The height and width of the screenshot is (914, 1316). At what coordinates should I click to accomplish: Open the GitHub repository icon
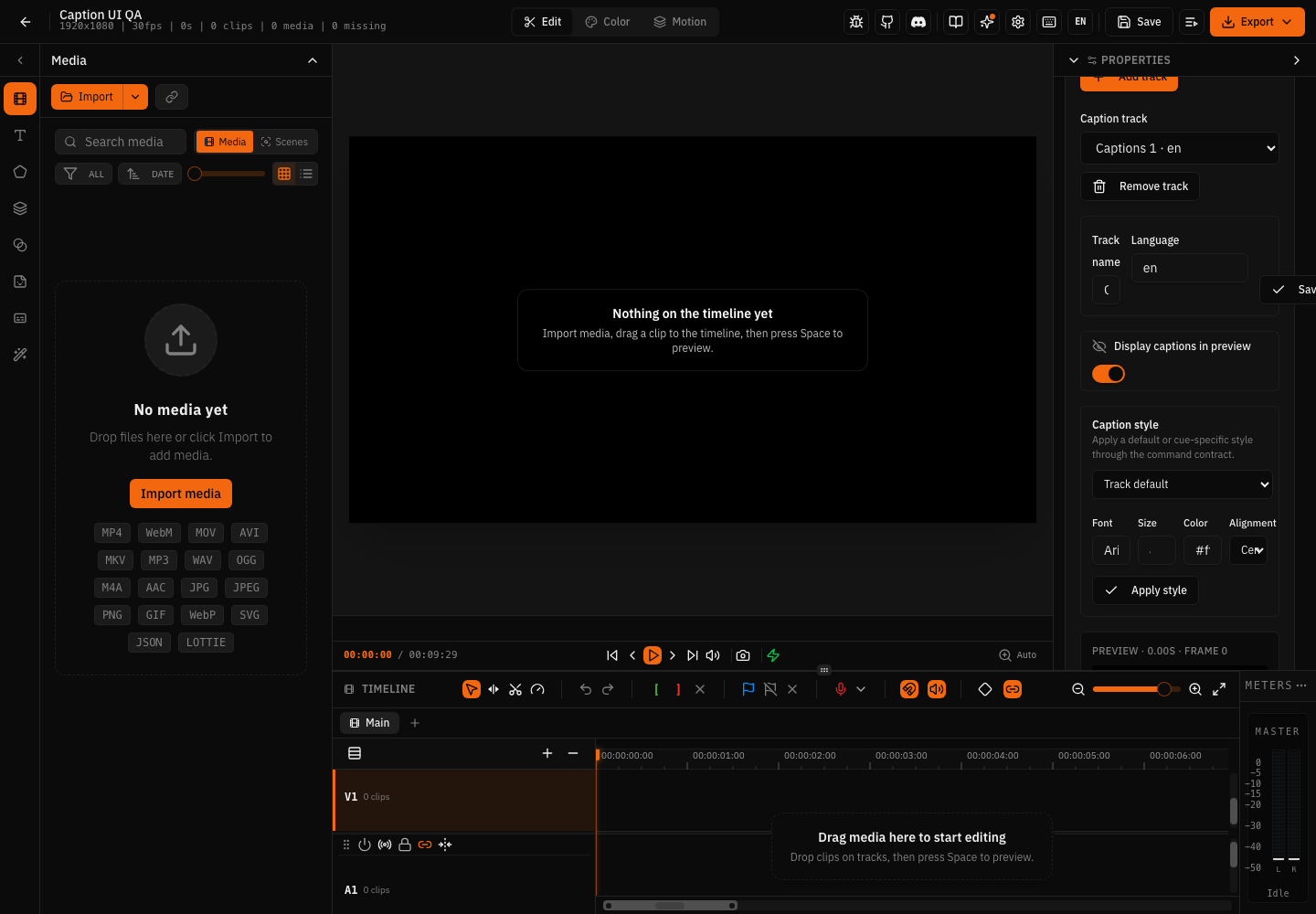pos(887,22)
